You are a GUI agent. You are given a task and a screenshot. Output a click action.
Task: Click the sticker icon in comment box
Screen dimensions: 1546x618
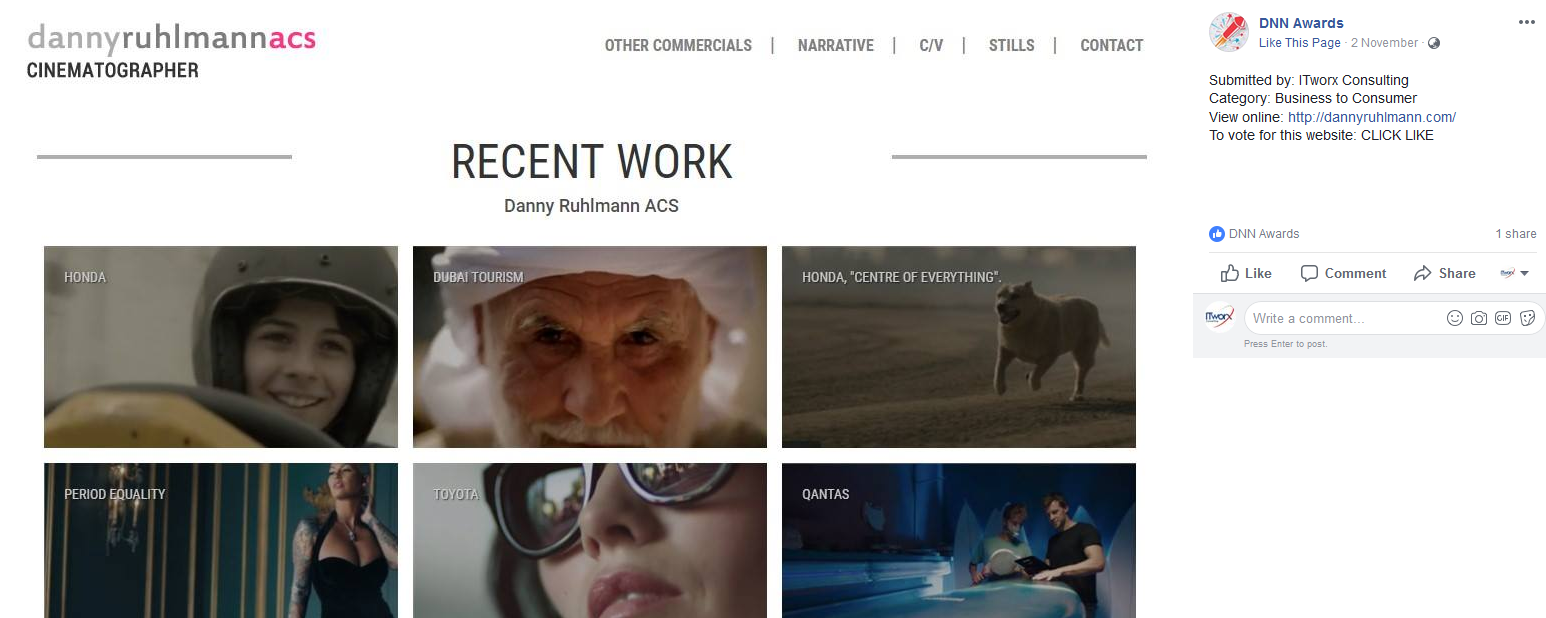coord(1527,318)
